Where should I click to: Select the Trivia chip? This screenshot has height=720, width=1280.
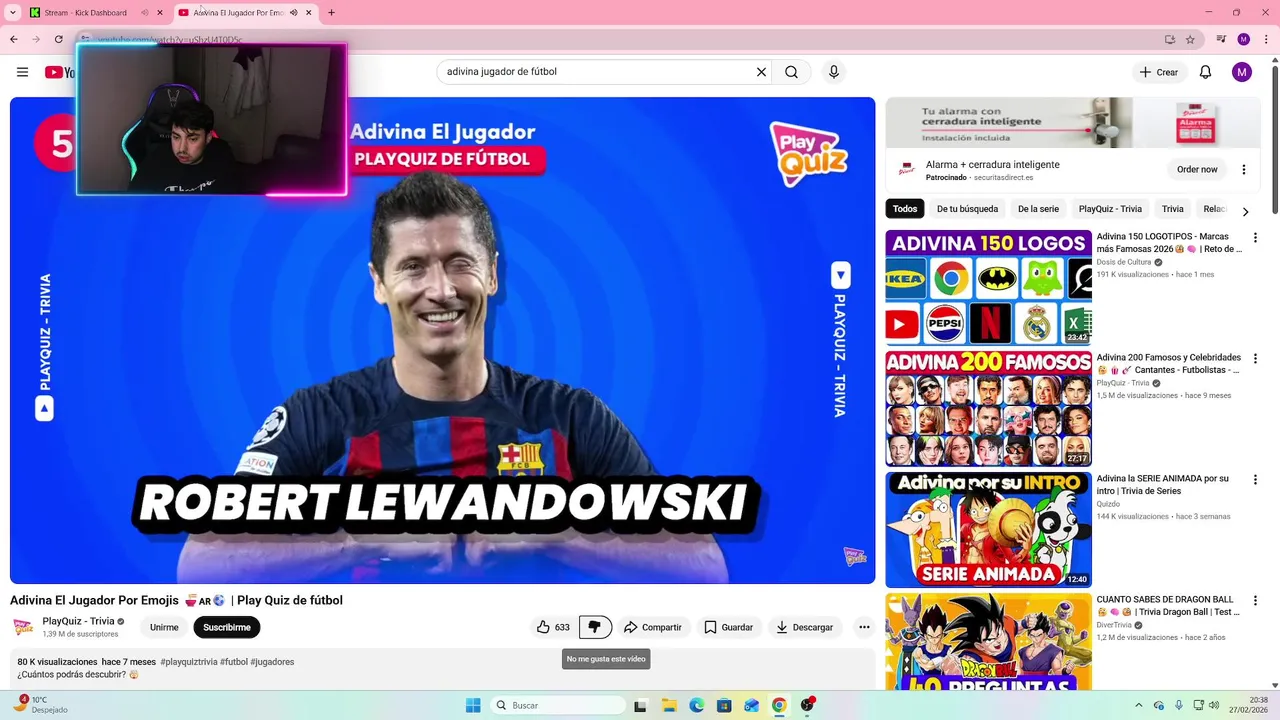(x=1173, y=209)
